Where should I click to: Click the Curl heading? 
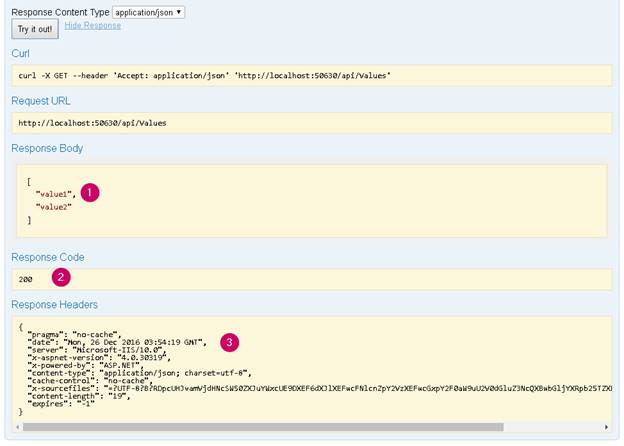(x=20, y=54)
